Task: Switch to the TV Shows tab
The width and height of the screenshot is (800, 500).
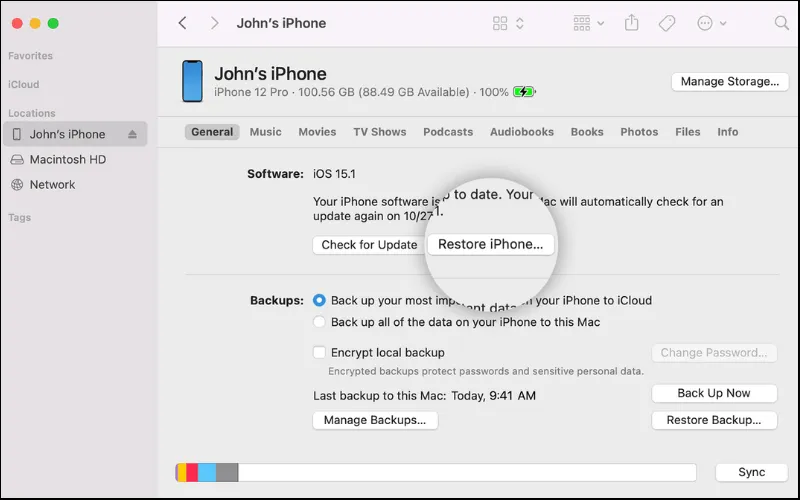Action: (380, 132)
